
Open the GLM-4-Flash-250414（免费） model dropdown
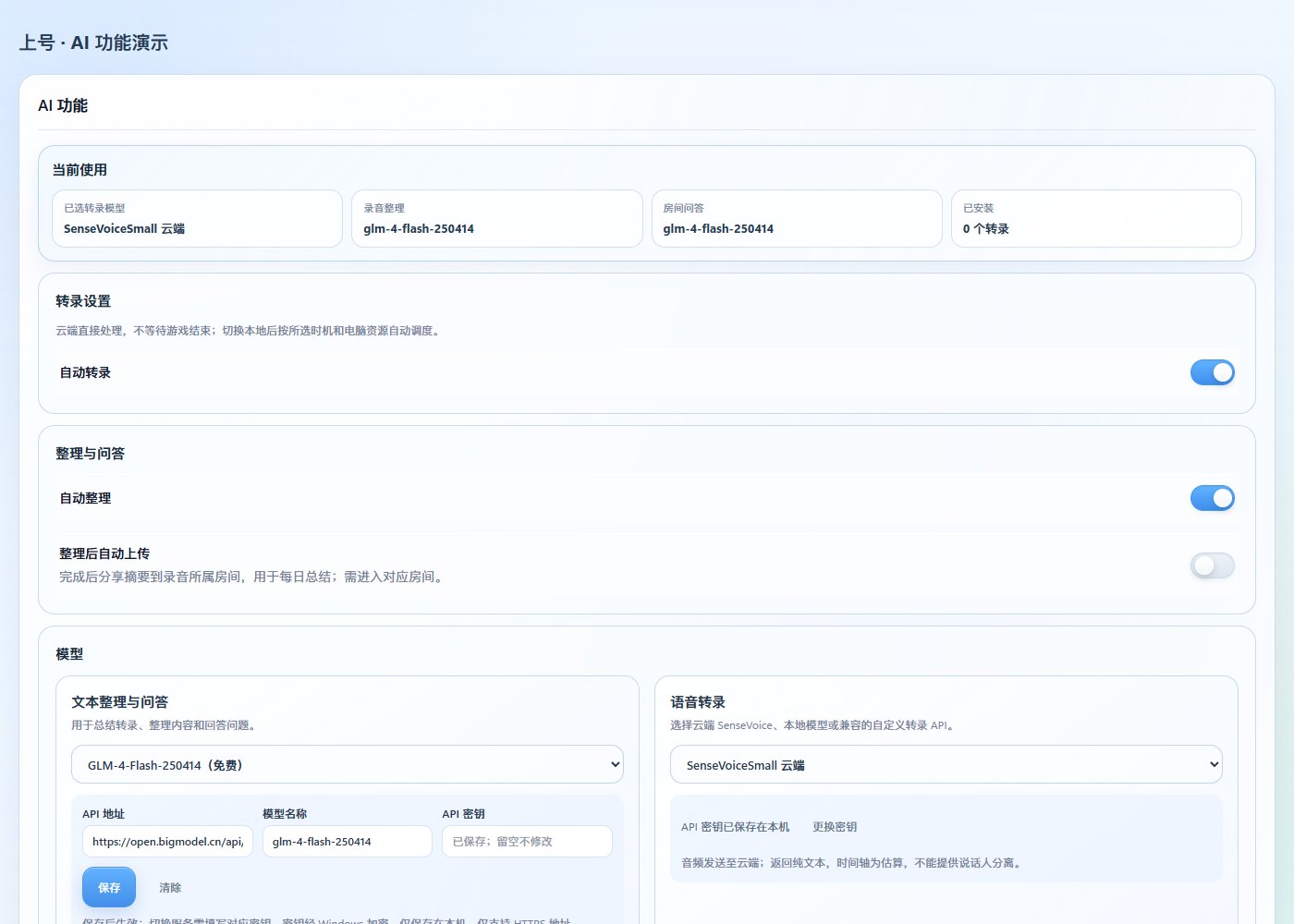point(348,765)
